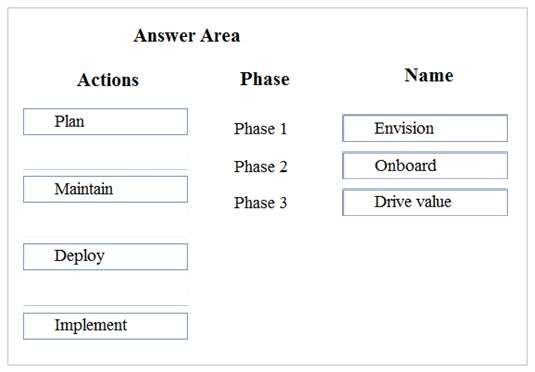Click the Phase 1 label
Screen dimensions: 535x372
[260, 129]
